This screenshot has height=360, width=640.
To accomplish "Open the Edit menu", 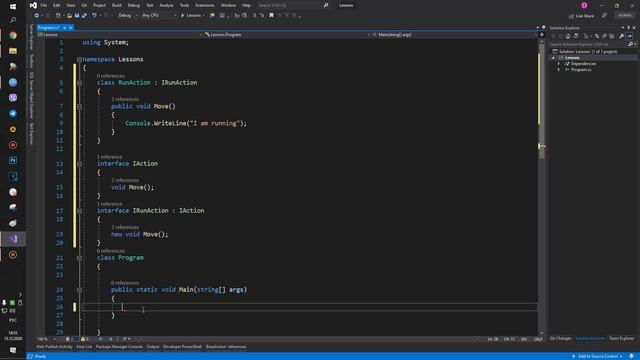I will tap(56, 5).
